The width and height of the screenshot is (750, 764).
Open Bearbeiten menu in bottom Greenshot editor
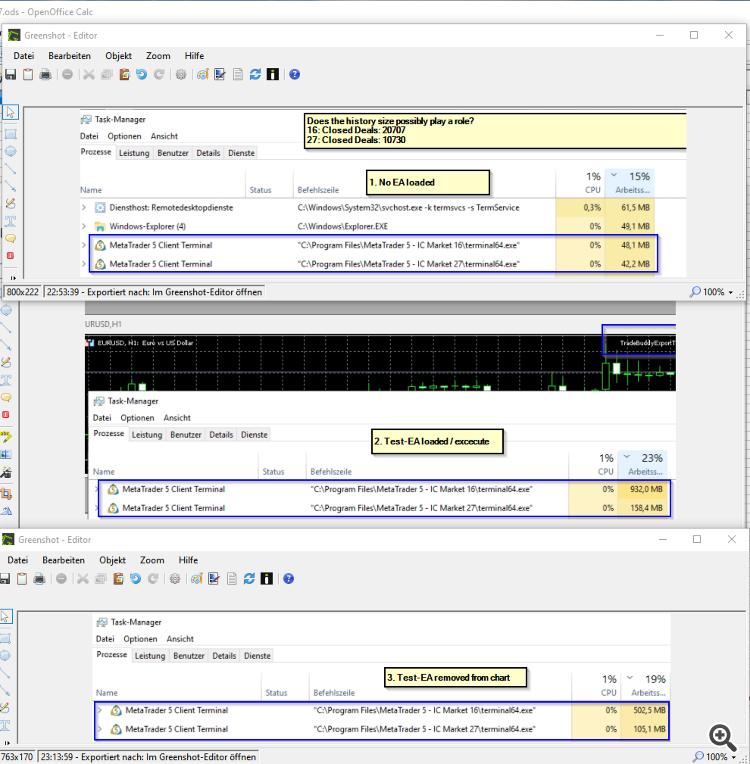coord(63,560)
